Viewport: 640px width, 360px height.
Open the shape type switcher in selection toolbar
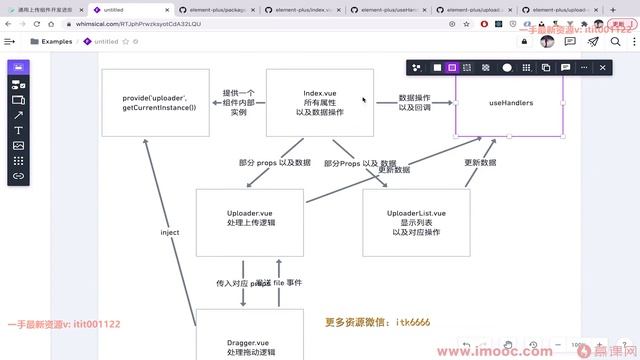[416, 68]
